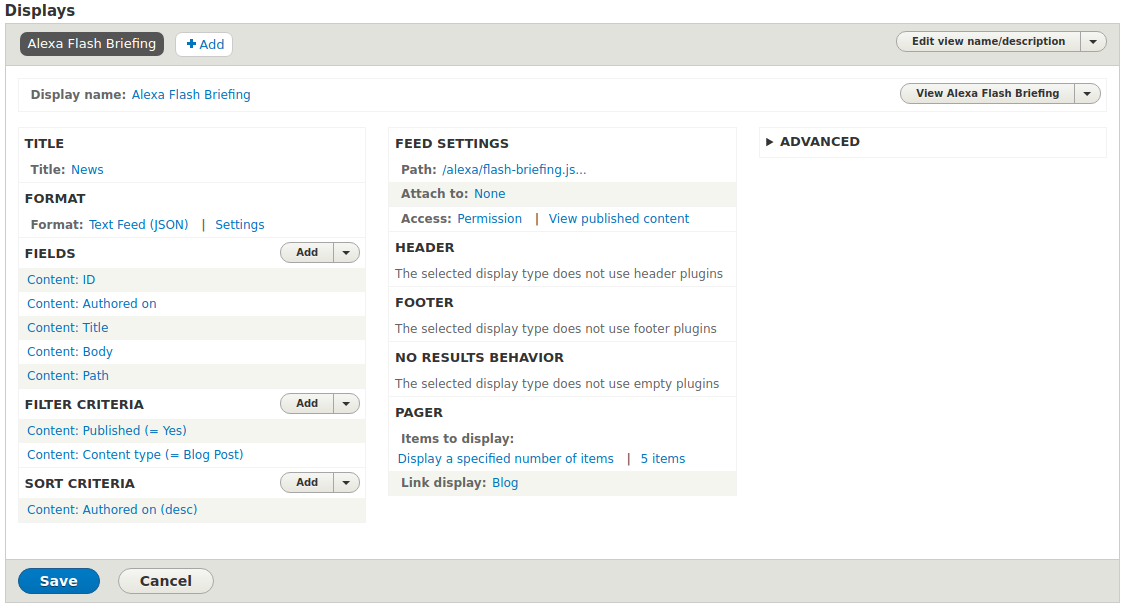
Task: Click Edit view name/description button
Action: (988, 42)
